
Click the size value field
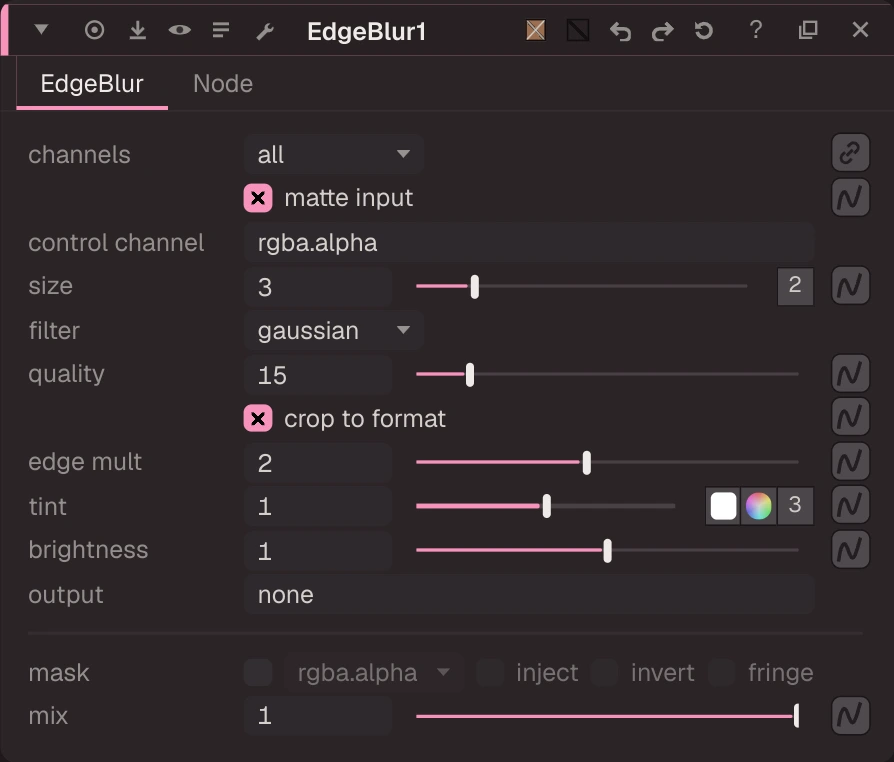click(318, 286)
